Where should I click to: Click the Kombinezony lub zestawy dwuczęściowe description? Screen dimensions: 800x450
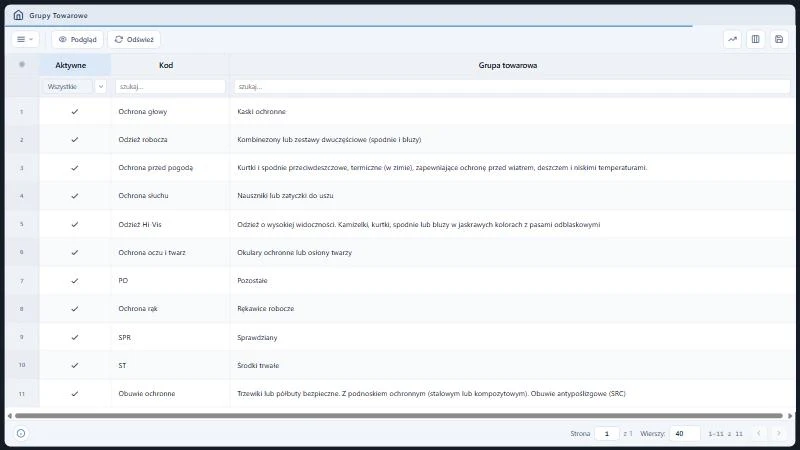pos(329,139)
